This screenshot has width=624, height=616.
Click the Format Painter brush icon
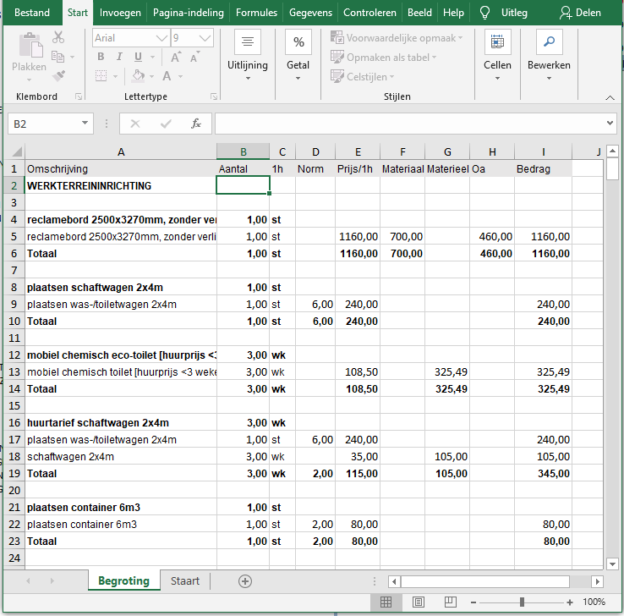[59, 76]
